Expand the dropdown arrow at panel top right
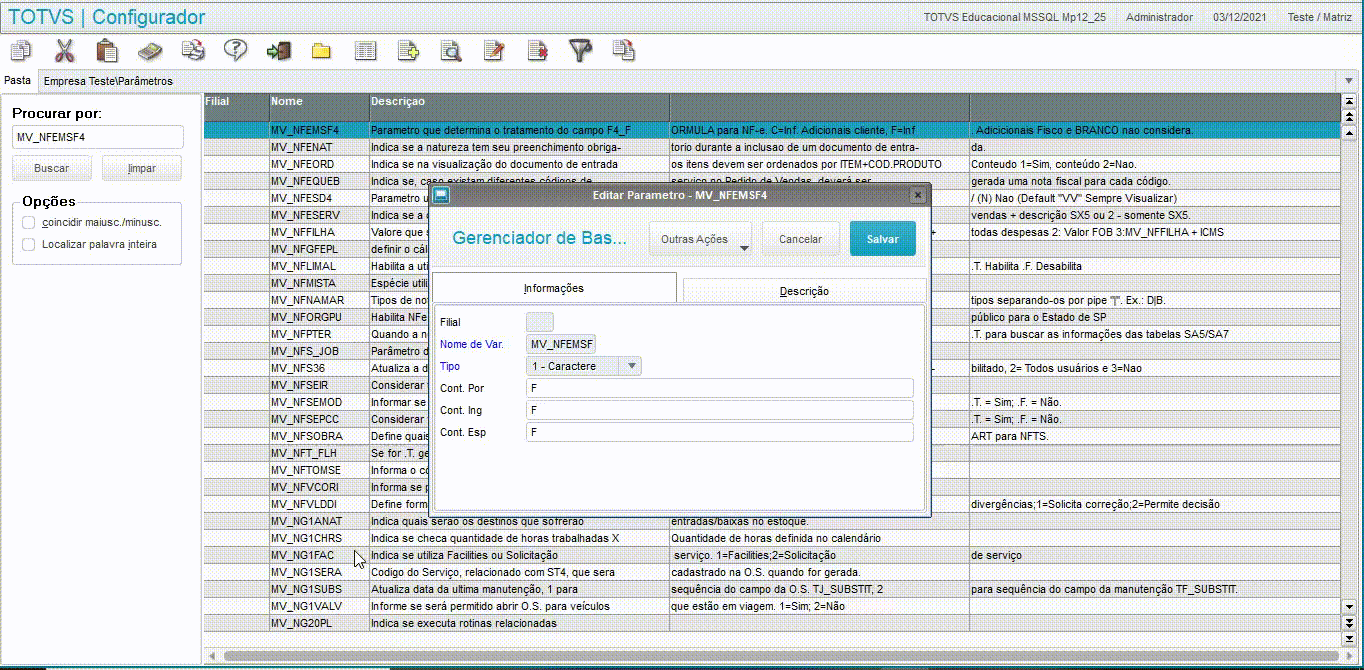Screen dimensions: 1364x670 click(x=1348, y=80)
